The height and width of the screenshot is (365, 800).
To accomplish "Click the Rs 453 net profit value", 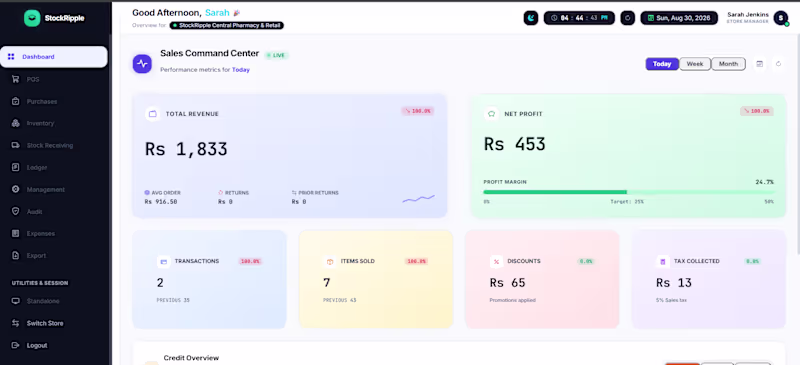I will click(x=514, y=144).
